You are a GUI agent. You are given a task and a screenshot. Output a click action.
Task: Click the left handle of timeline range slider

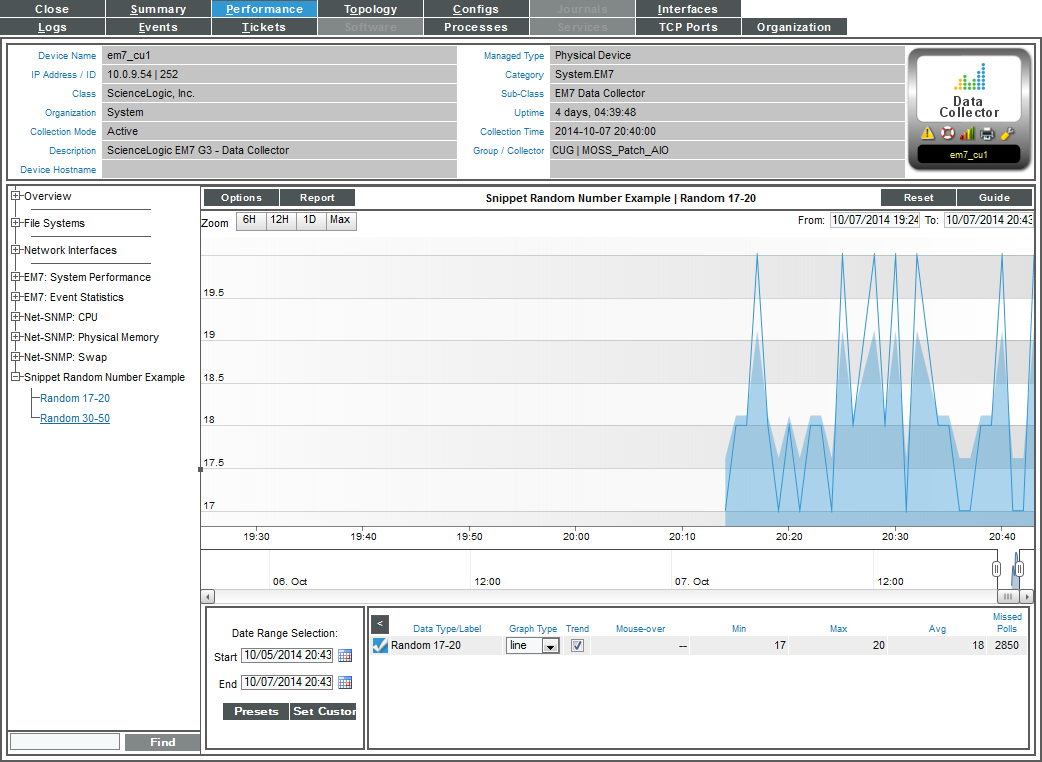click(996, 568)
